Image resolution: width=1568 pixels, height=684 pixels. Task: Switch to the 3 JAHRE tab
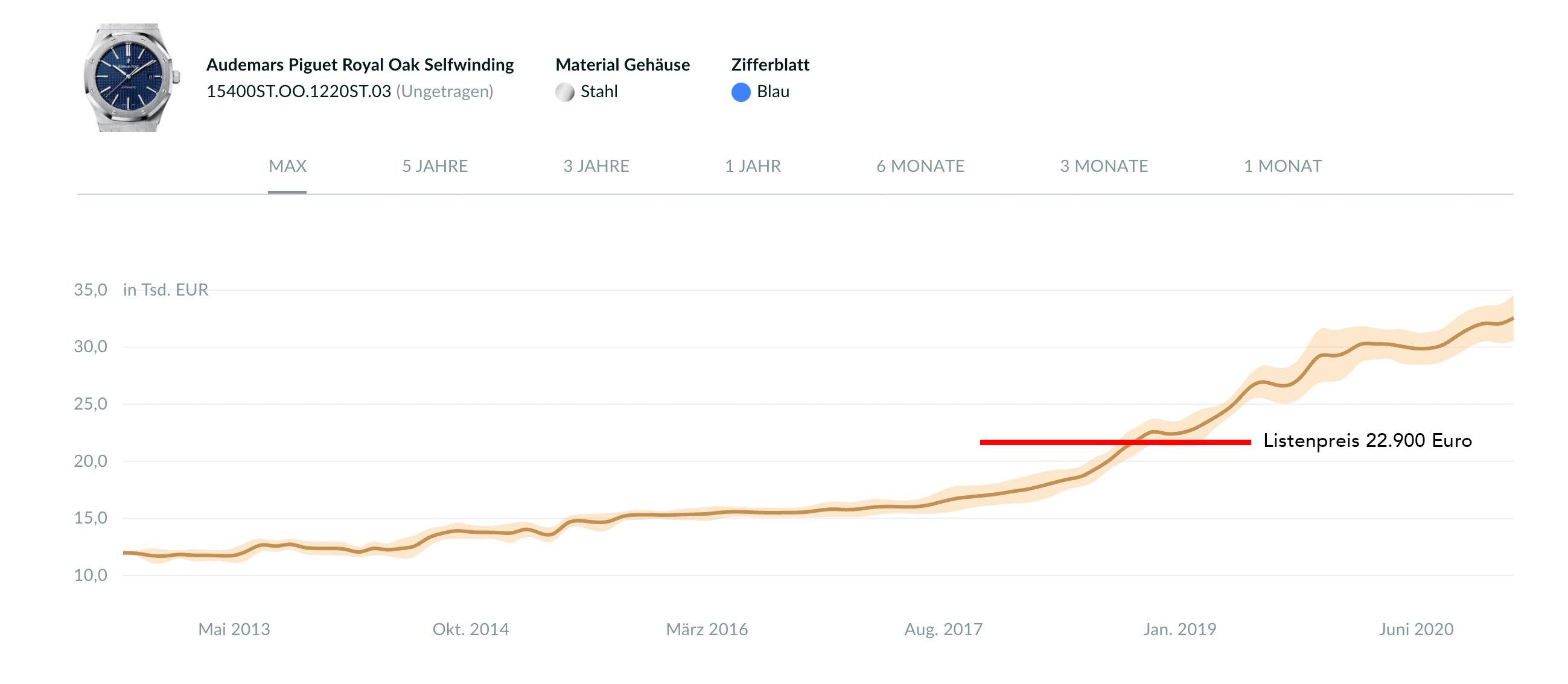(x=596, y=165)
